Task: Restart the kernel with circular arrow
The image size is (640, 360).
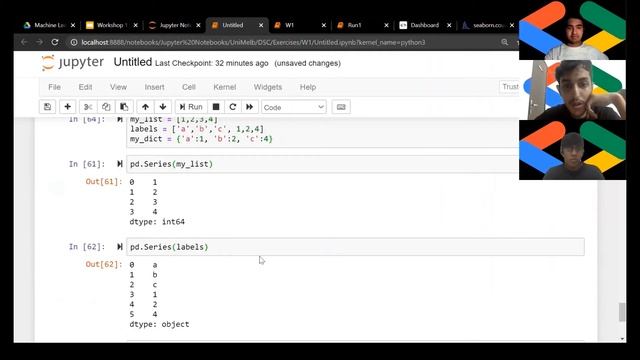Action: [233, 107]
